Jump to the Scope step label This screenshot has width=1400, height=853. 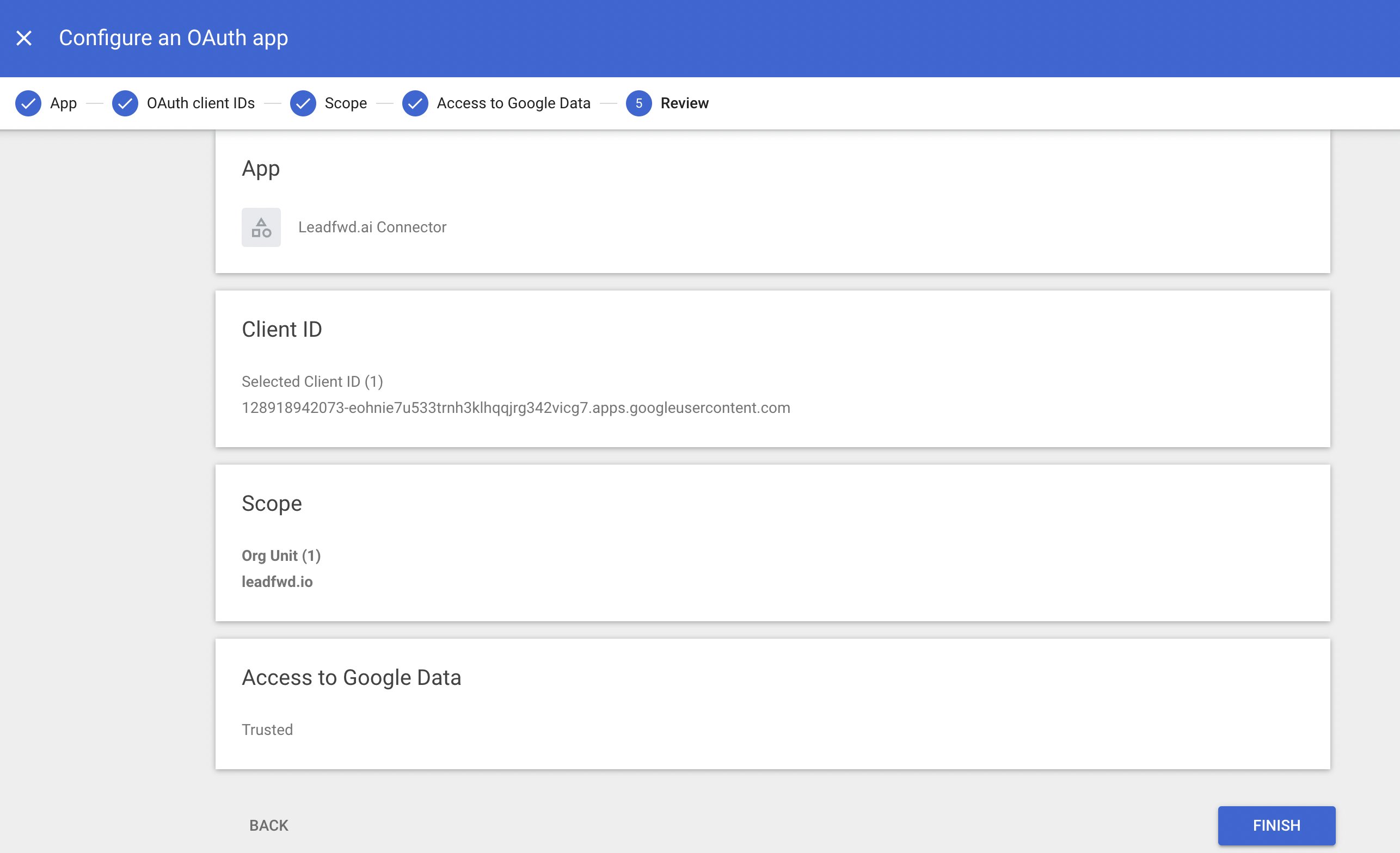coord(346,103)
